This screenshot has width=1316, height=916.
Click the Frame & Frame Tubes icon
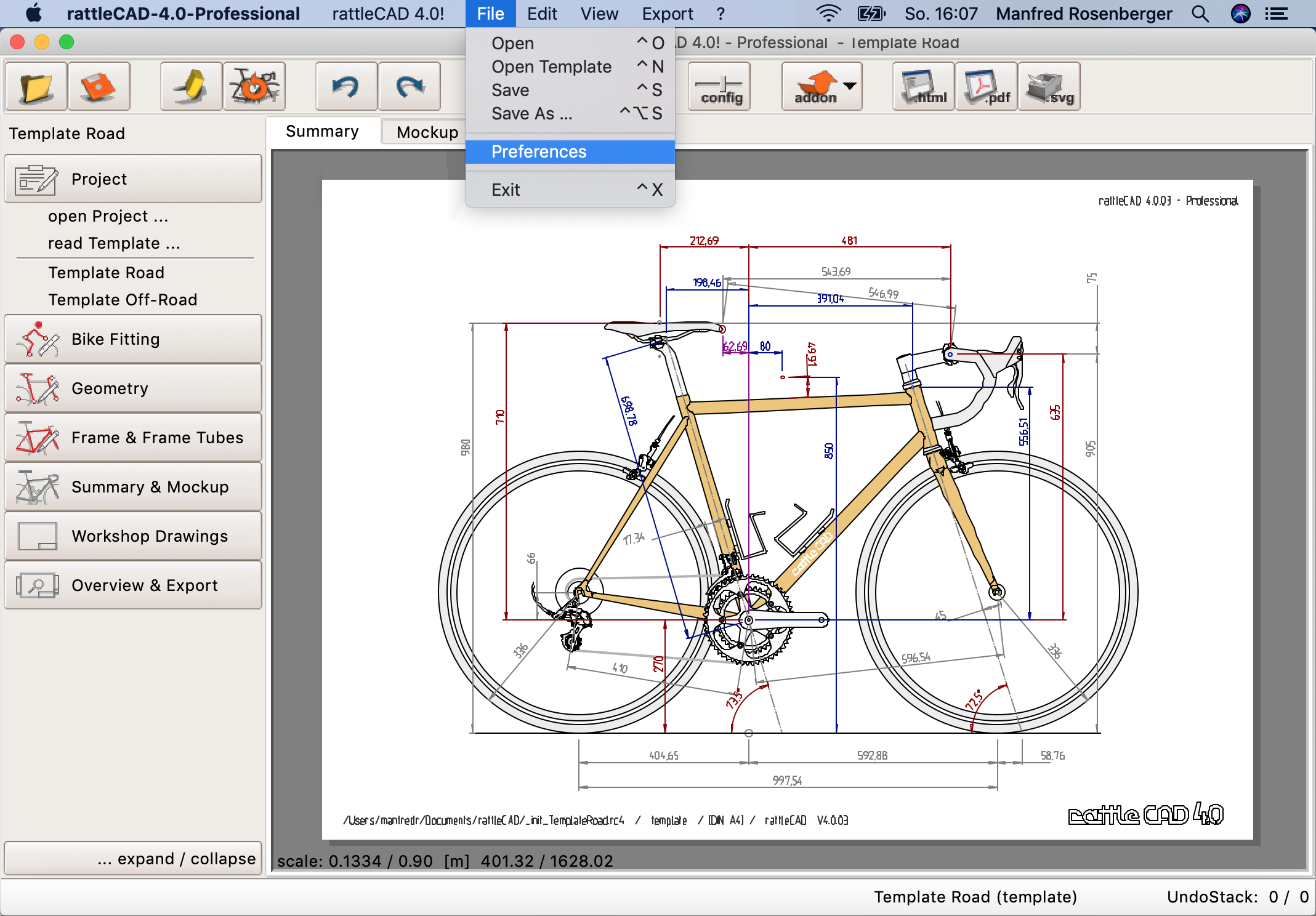pos(37,438)
